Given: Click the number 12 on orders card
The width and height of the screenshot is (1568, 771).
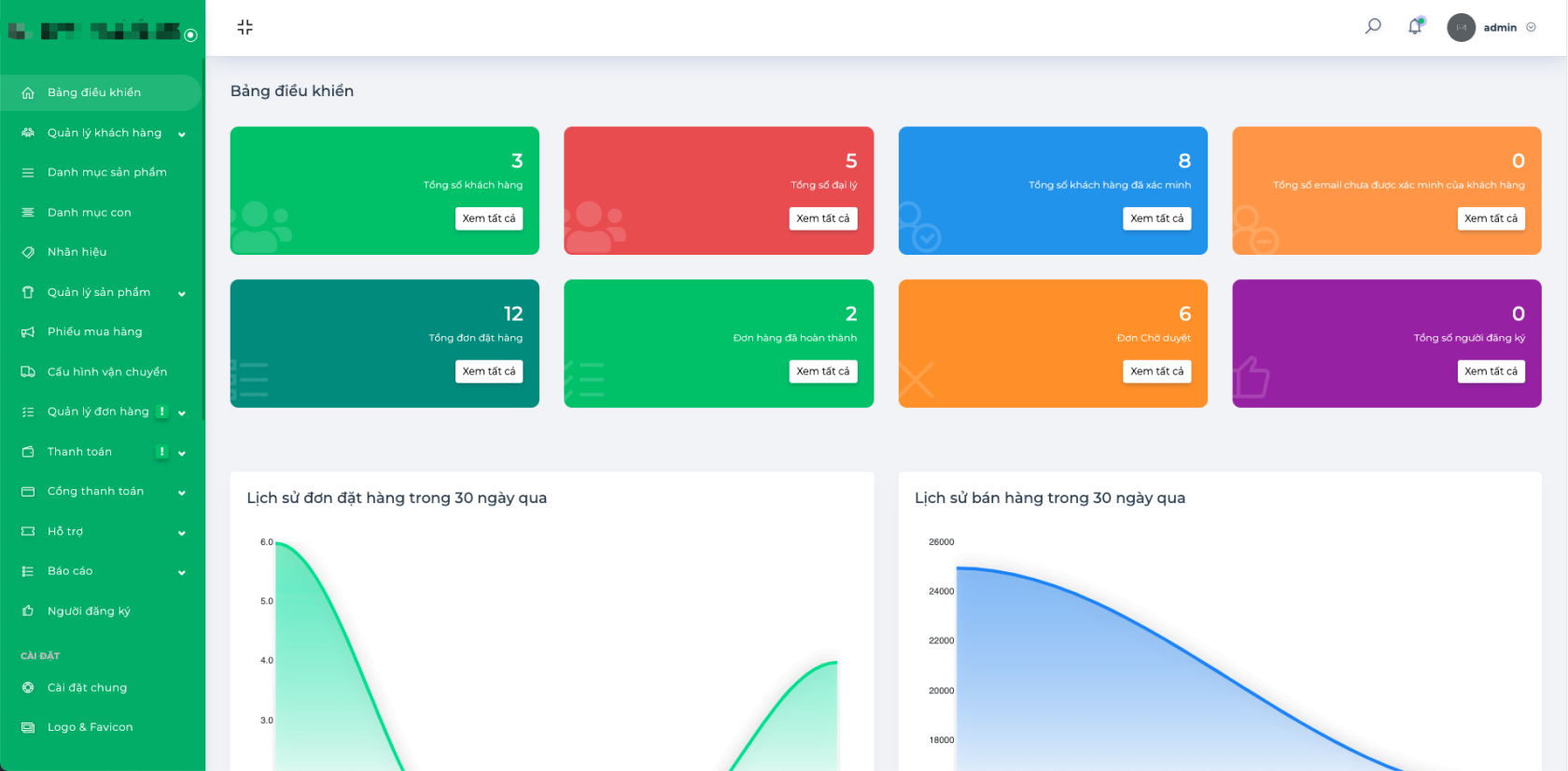Looking at the screenshot, I should [513, 314].
